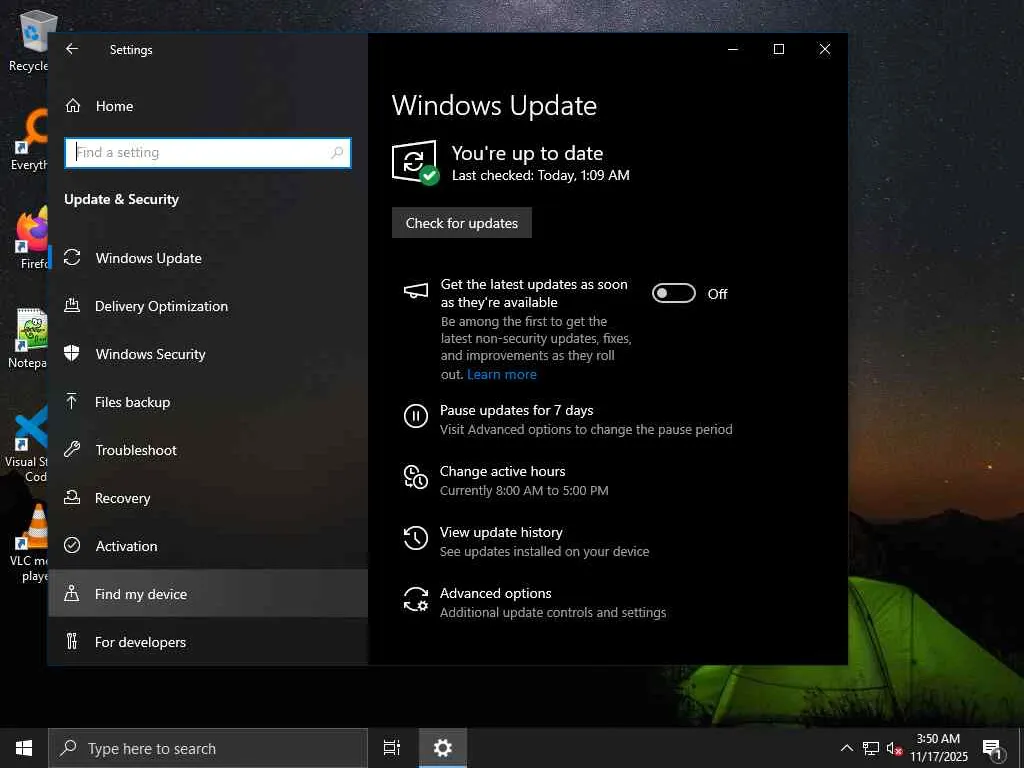Viewport: 1024px width, 768px height.
Task: Click the Firefox desktop shortcut
Action: click(31, 238)
